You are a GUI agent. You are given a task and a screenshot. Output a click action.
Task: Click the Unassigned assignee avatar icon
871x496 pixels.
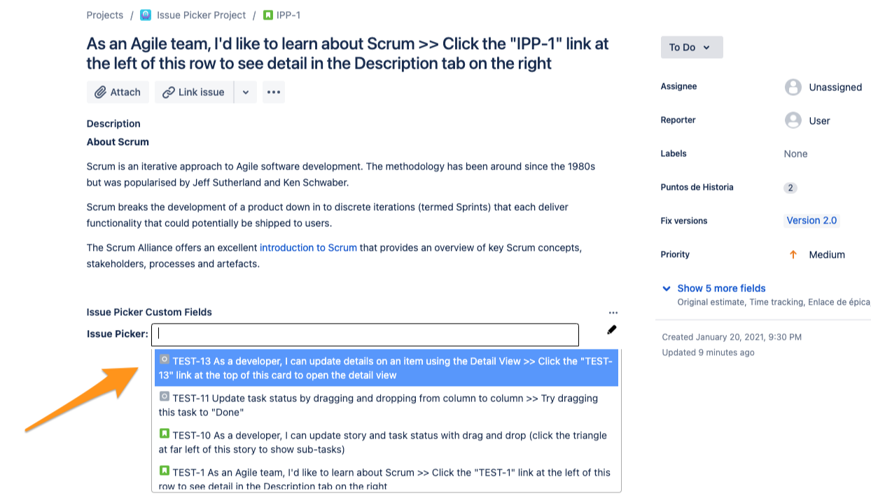coord(793,87)
